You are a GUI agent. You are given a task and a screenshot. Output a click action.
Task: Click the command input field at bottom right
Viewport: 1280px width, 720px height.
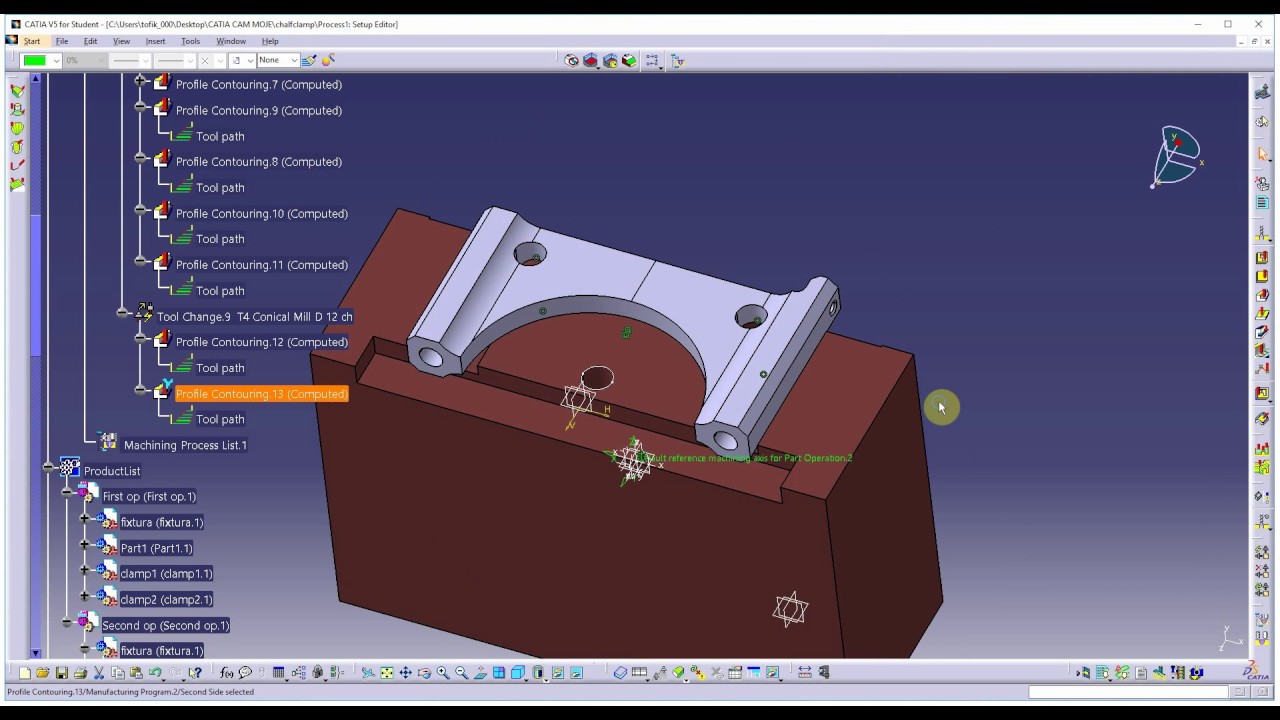(x=1128, y=692)
